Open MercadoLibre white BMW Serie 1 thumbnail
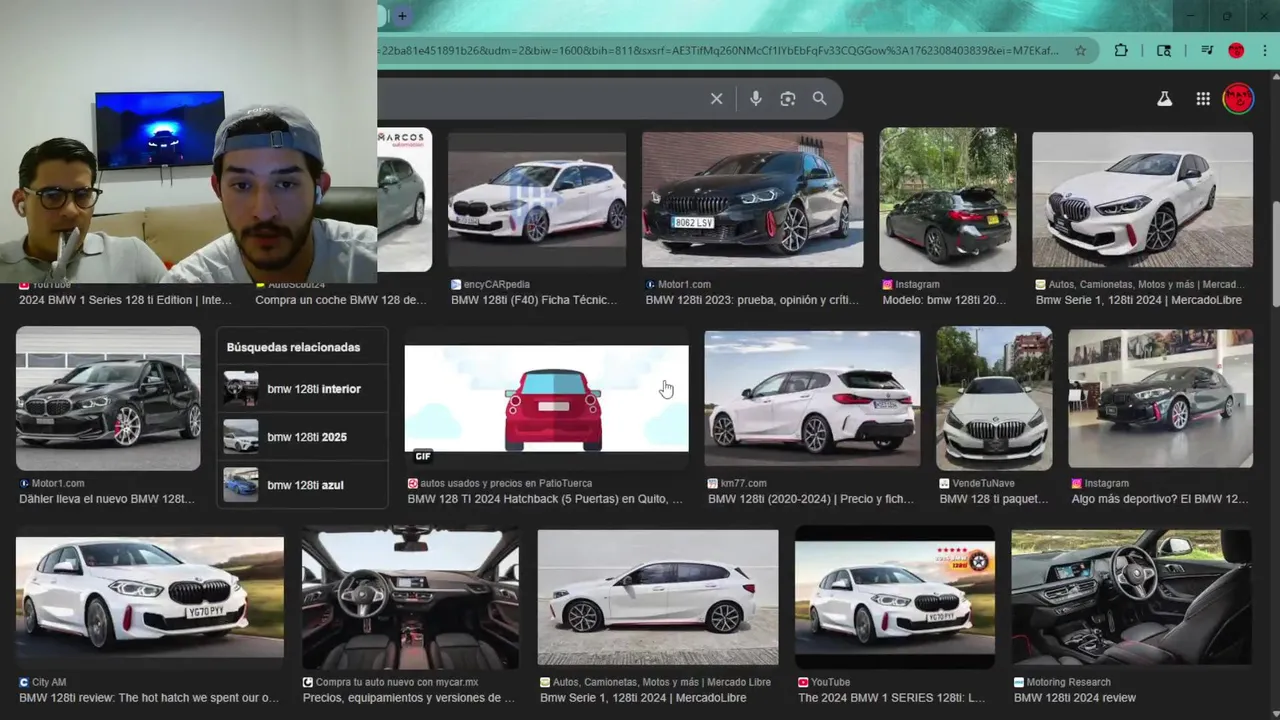Image resolution: width=1280 pixels, height=720 pixels. (x=1142, y=199)
